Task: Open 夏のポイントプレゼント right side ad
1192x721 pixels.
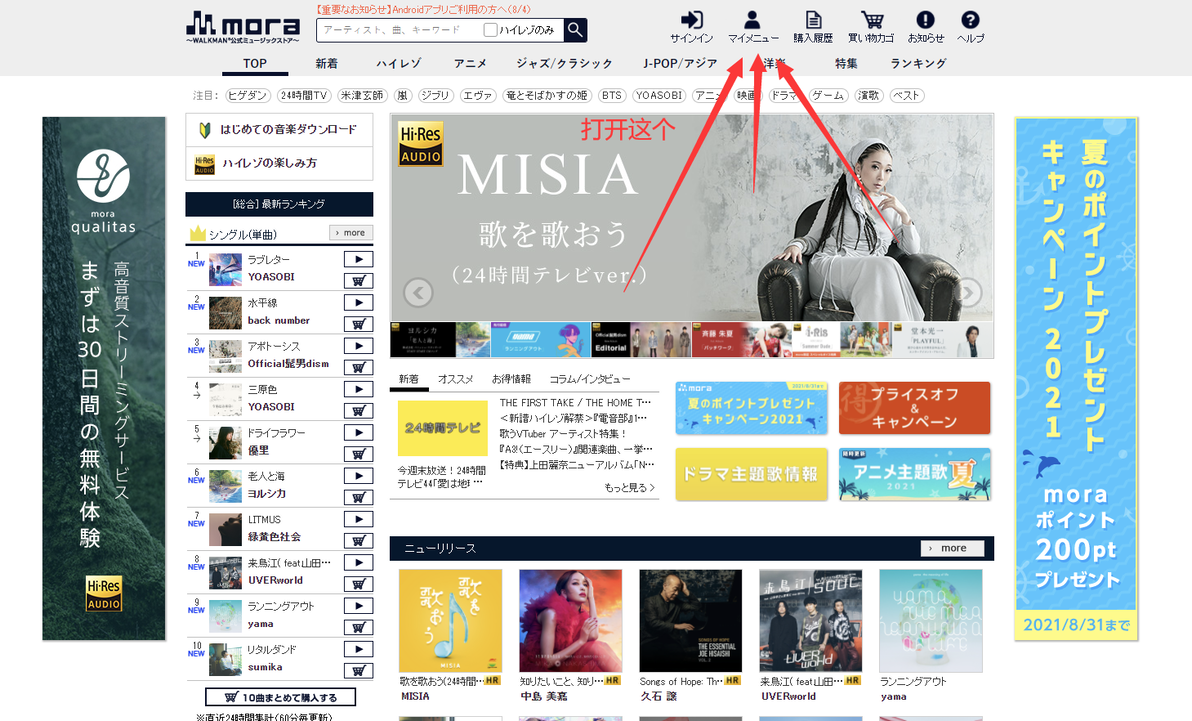Action: click(1076, 378)
